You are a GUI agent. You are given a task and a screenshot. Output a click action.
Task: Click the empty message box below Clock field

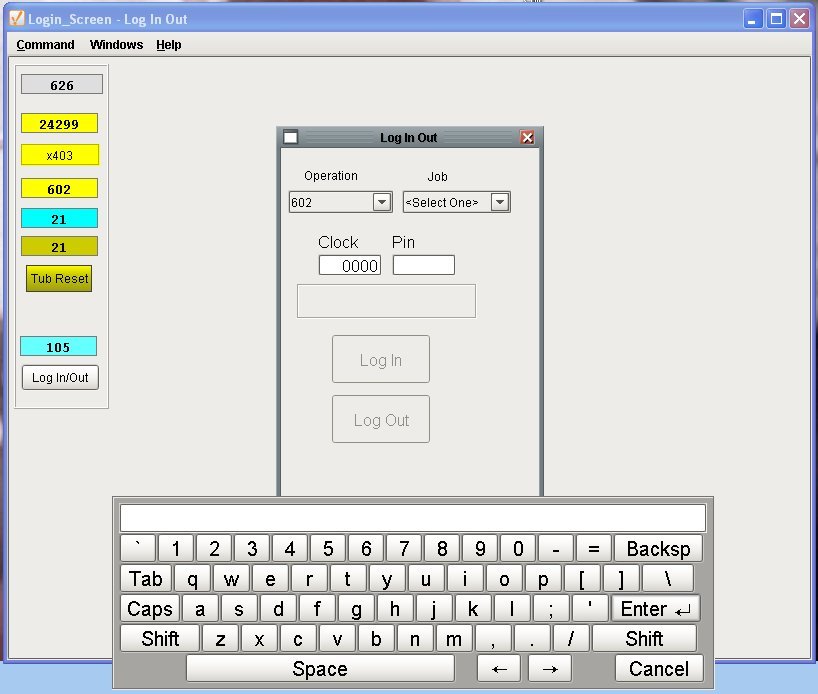[386, 301]
